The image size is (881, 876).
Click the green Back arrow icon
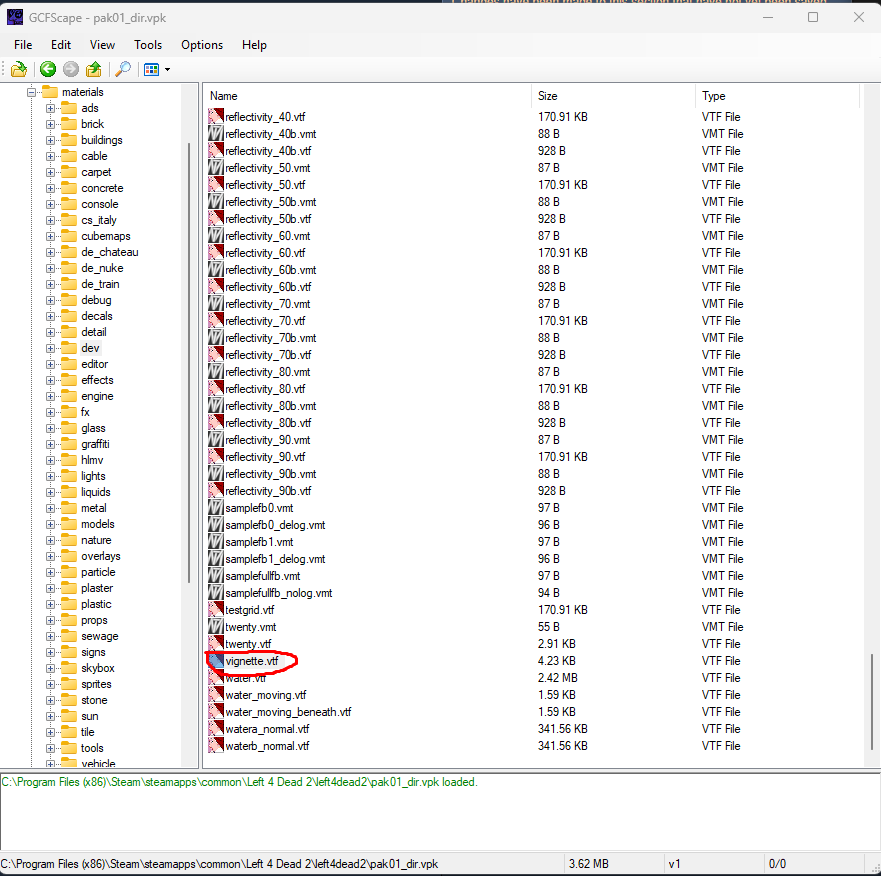(48, 69)
